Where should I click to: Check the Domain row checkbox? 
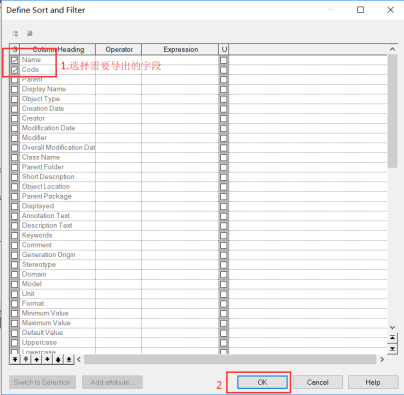pyautogui.click(x=15, y=275)
